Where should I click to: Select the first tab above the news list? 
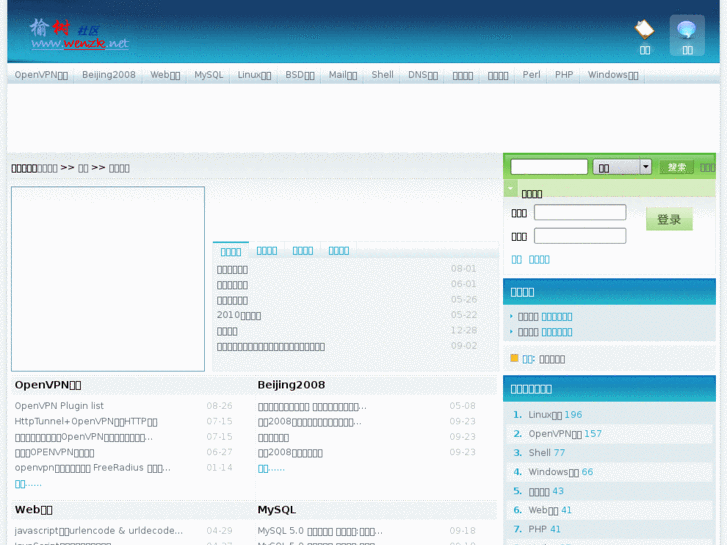[x=230, y=251]
